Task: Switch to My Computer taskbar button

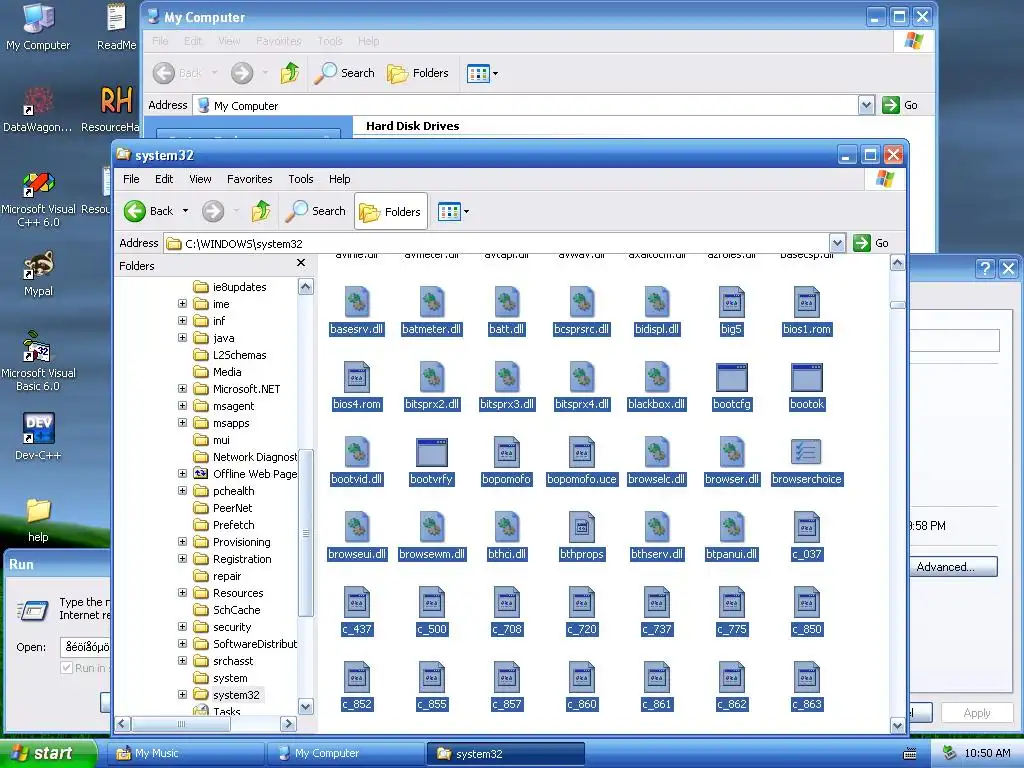Action: click(346, 754)
